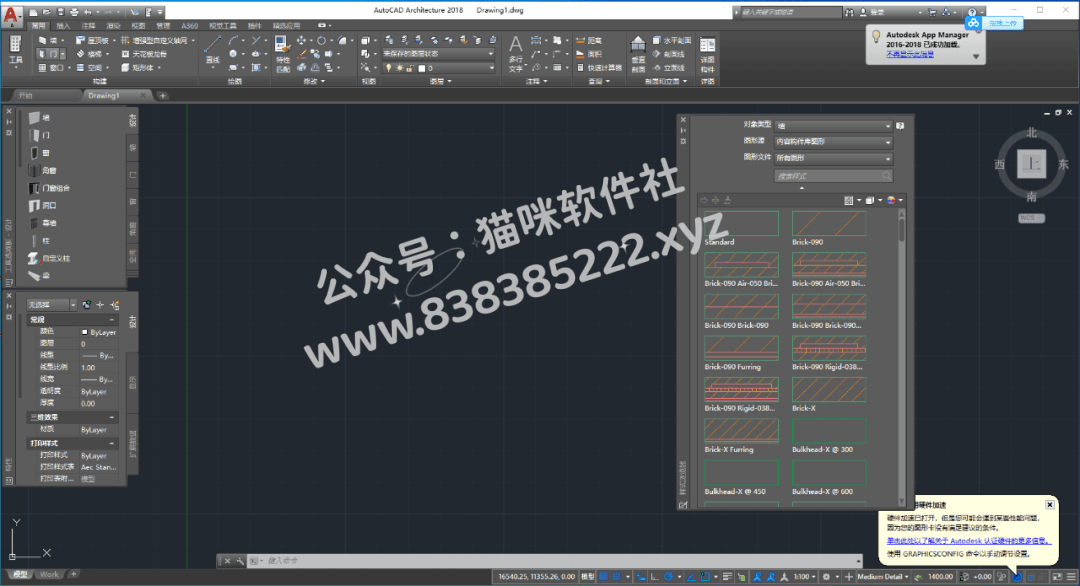
Task: Toggle layer on/off lightbulb in layer dropdown
Action: (388, 68)
